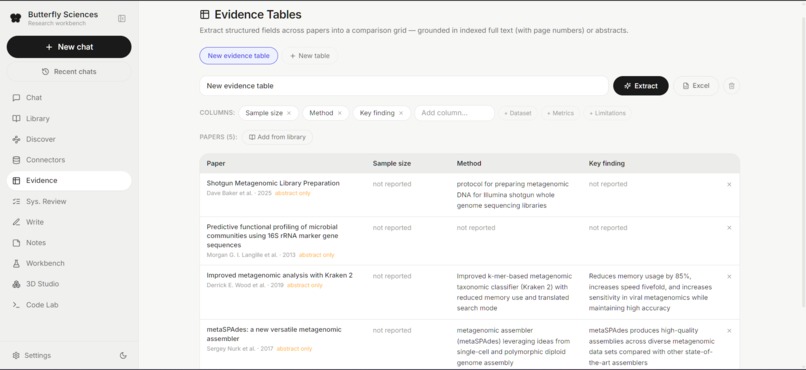Open Connectors section

[x=69, y=160]
